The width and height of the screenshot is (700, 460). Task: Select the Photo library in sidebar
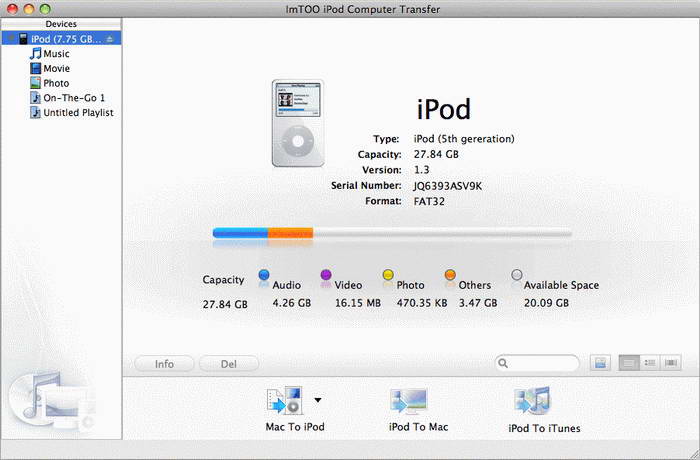[x=56, y=83]
